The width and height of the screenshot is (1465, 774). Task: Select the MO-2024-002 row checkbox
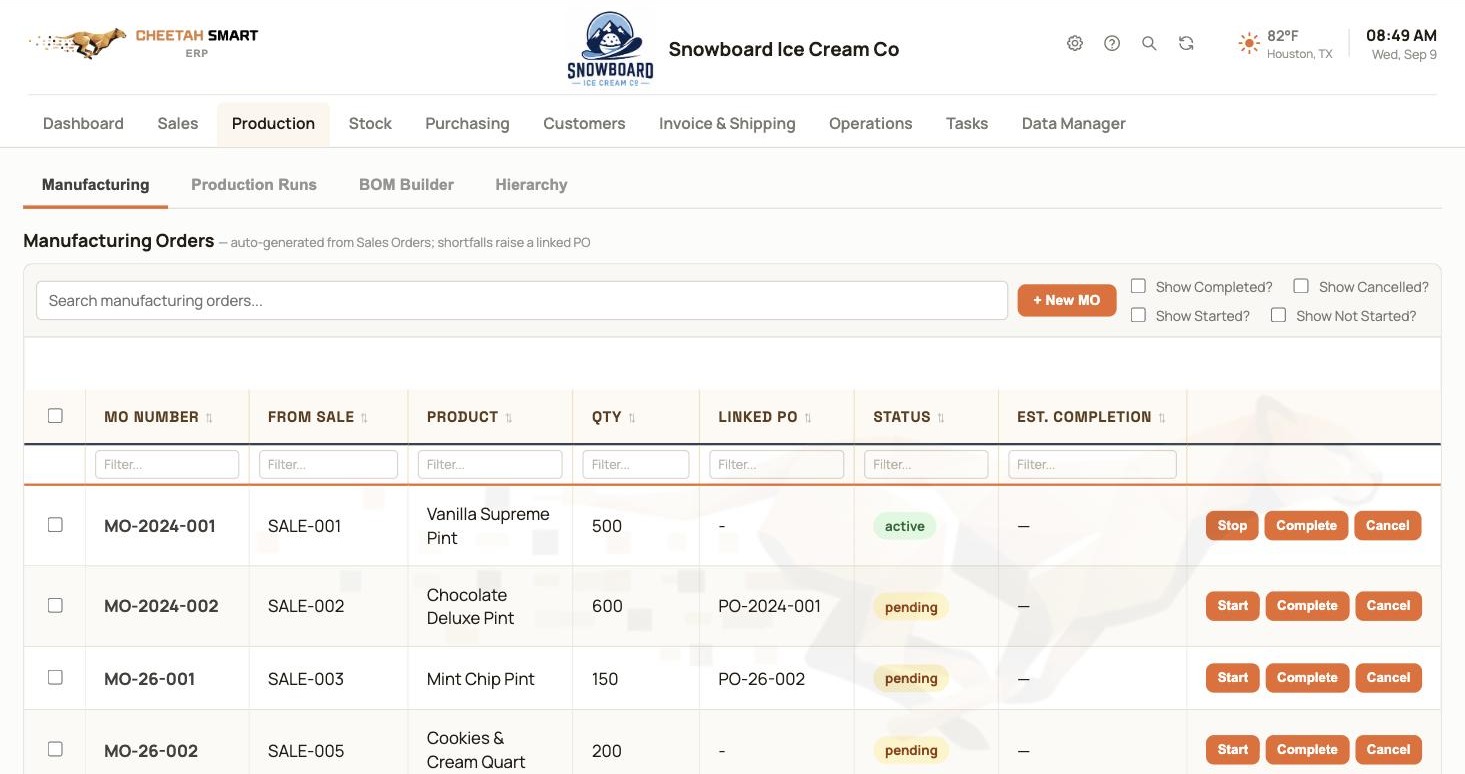pos(55,605)
